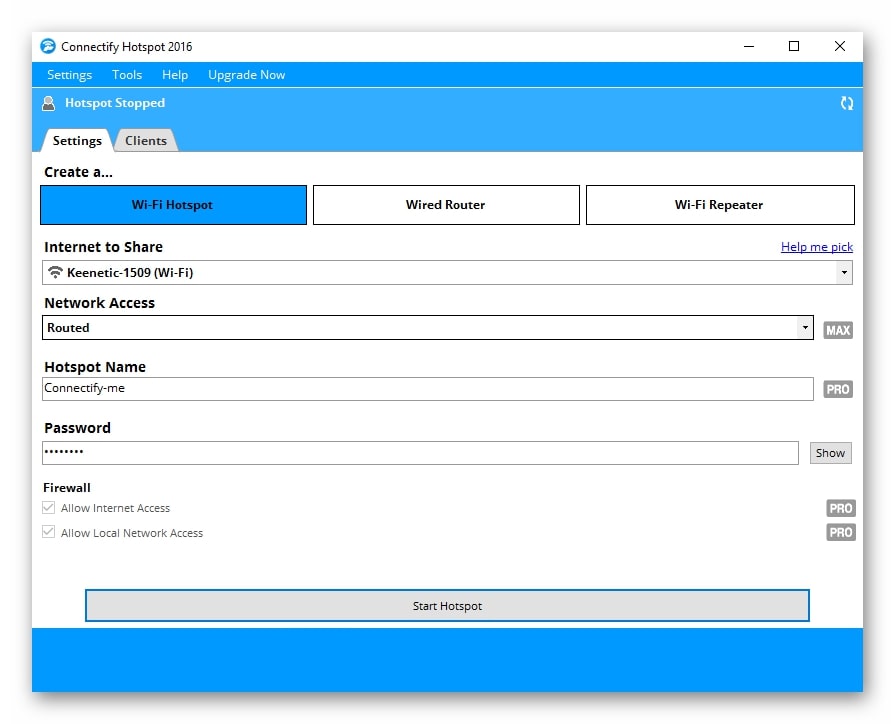The width and height of the screenshot is (895, 724).
Task: Click into the Hotspot Name text field
Action: pyautogui.click(x=428, y=389)
